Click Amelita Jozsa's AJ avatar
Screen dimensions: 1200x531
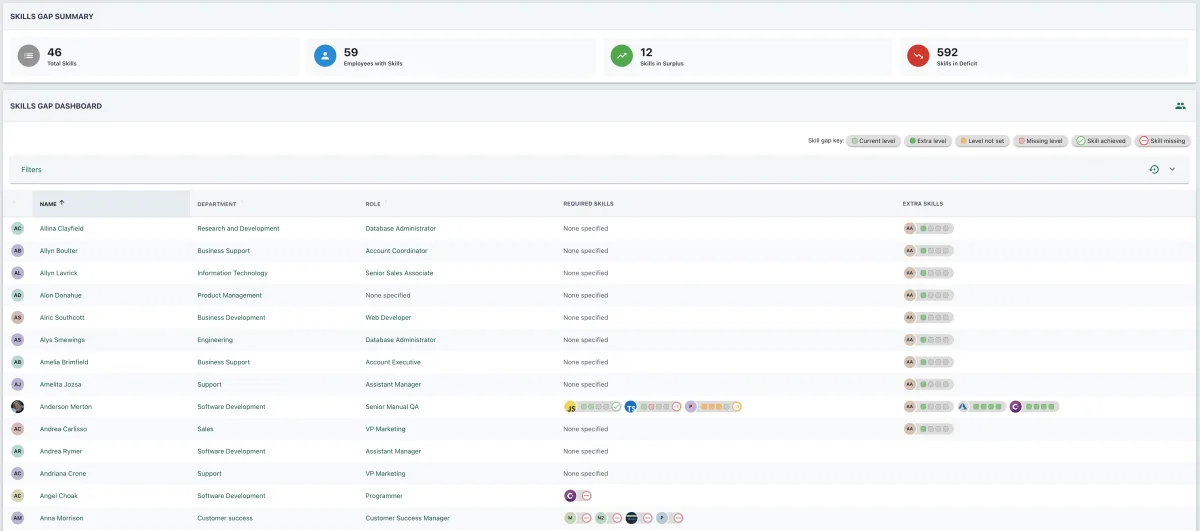tap(17, 384)
